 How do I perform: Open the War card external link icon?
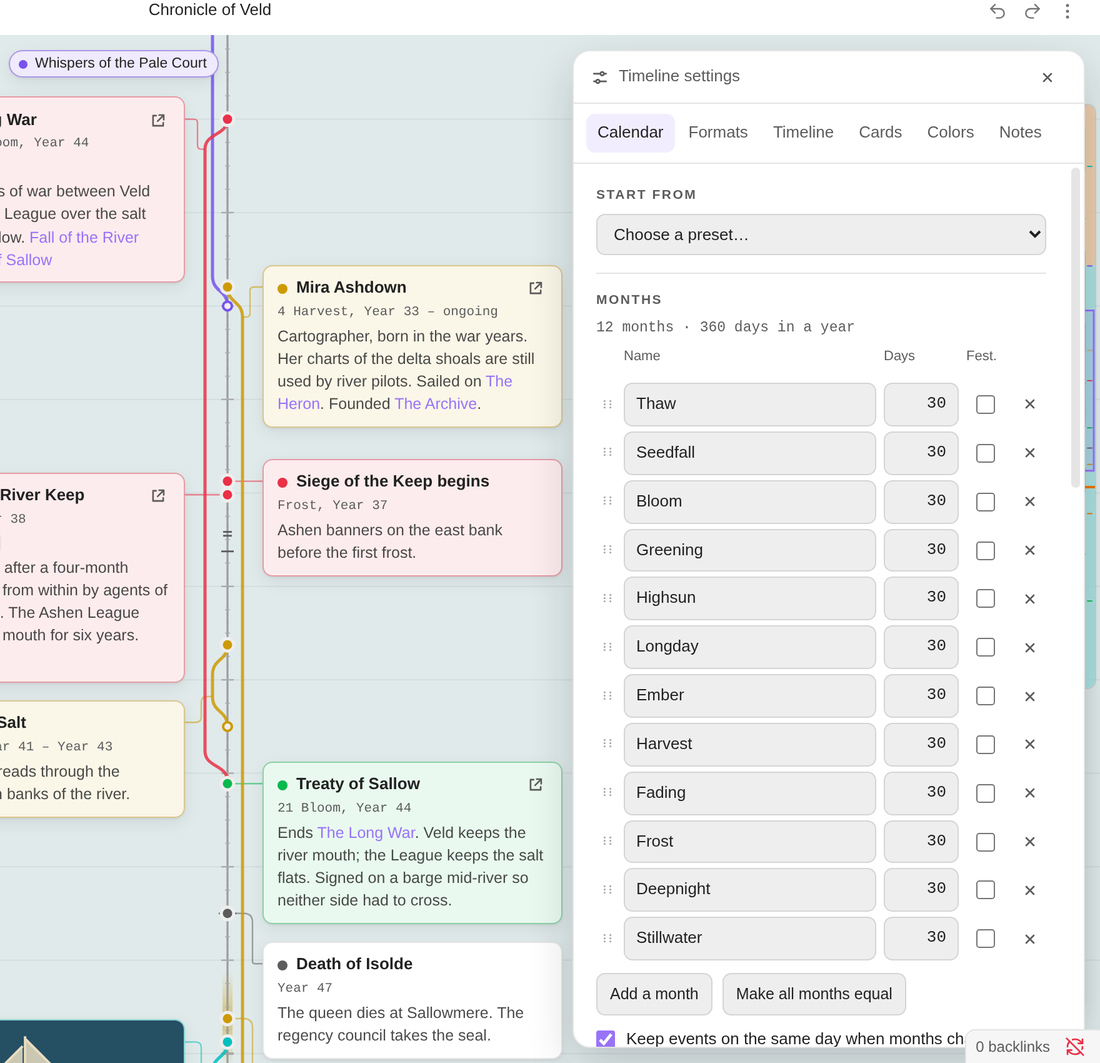tap(159, 121)
